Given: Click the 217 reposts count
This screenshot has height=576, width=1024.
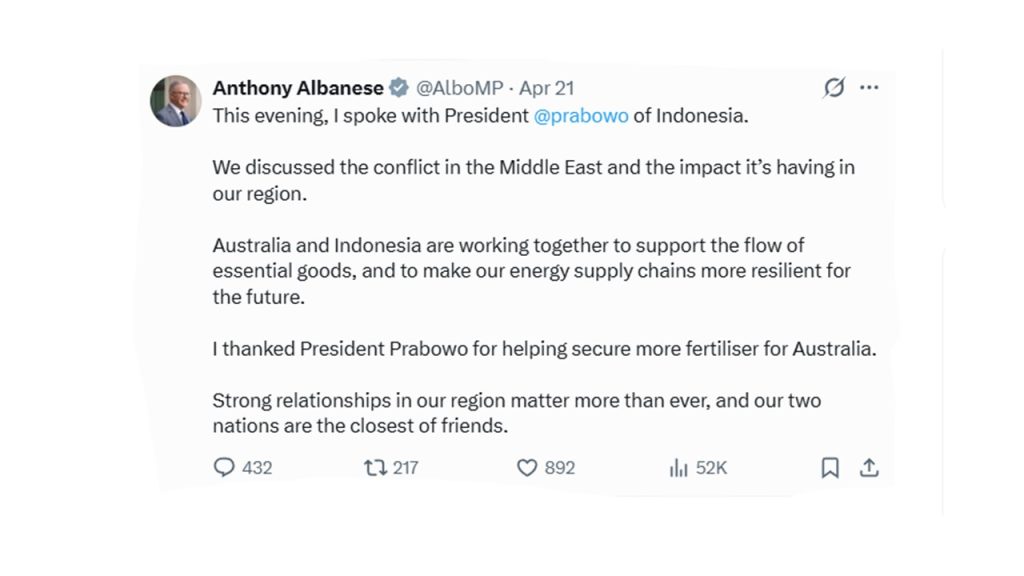Looking at the screenshot, I should click(x=405, y=467).
